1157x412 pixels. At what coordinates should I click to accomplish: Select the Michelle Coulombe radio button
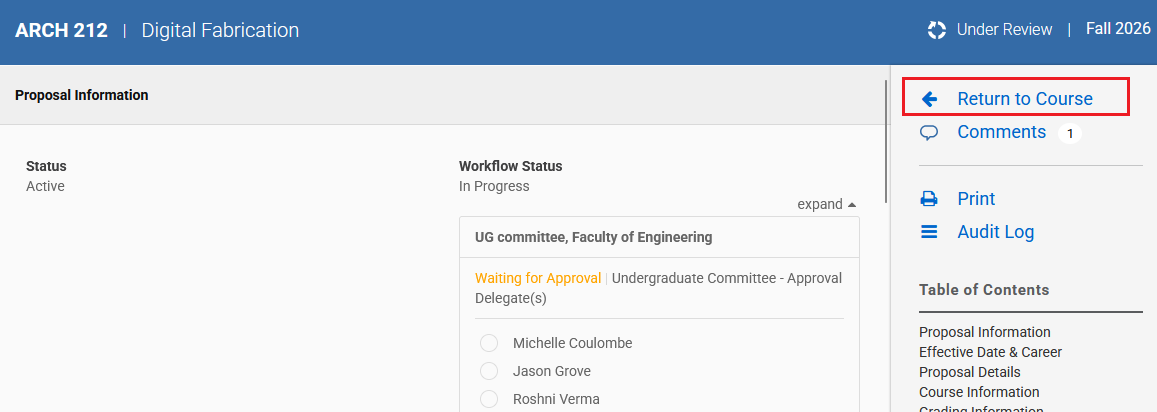489,343
